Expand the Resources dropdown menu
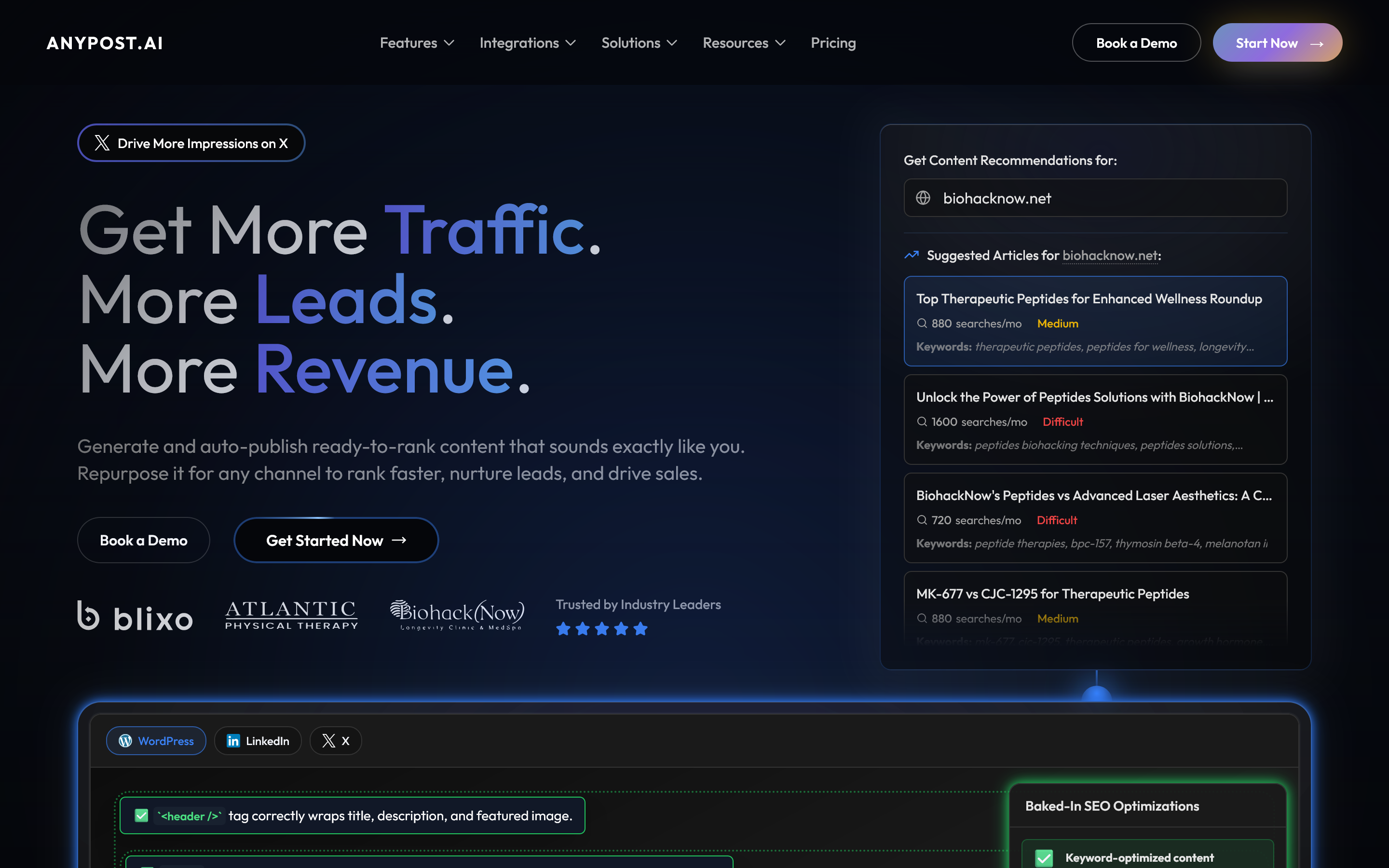 (744, 43)
